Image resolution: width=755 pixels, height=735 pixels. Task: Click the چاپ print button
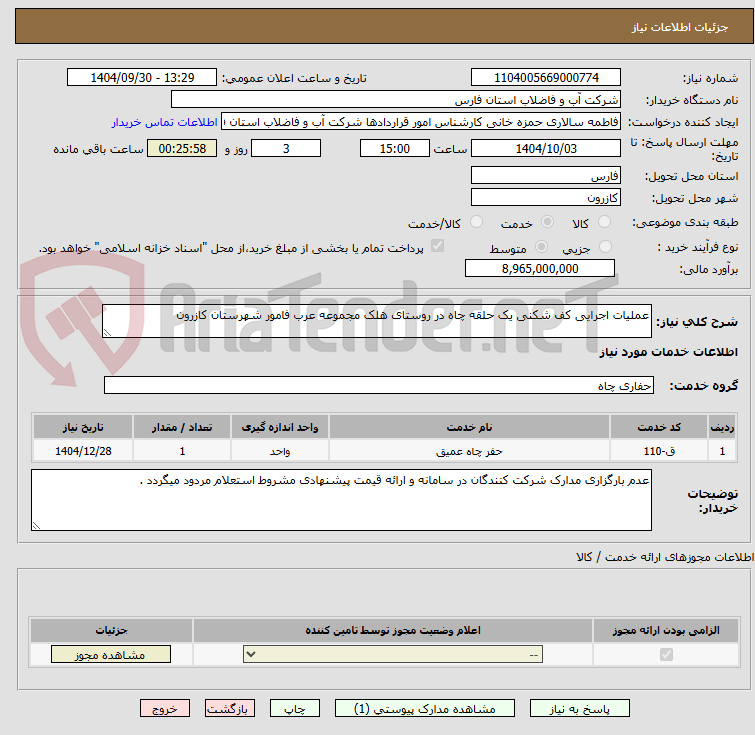point(295,709)
